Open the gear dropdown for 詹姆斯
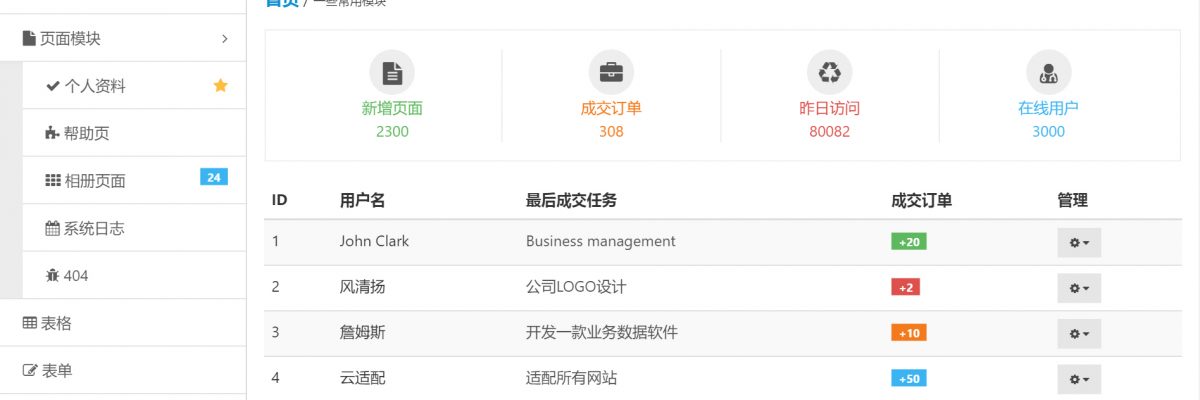This screenshot has height=400, width=1200. tap(1079, 333)
